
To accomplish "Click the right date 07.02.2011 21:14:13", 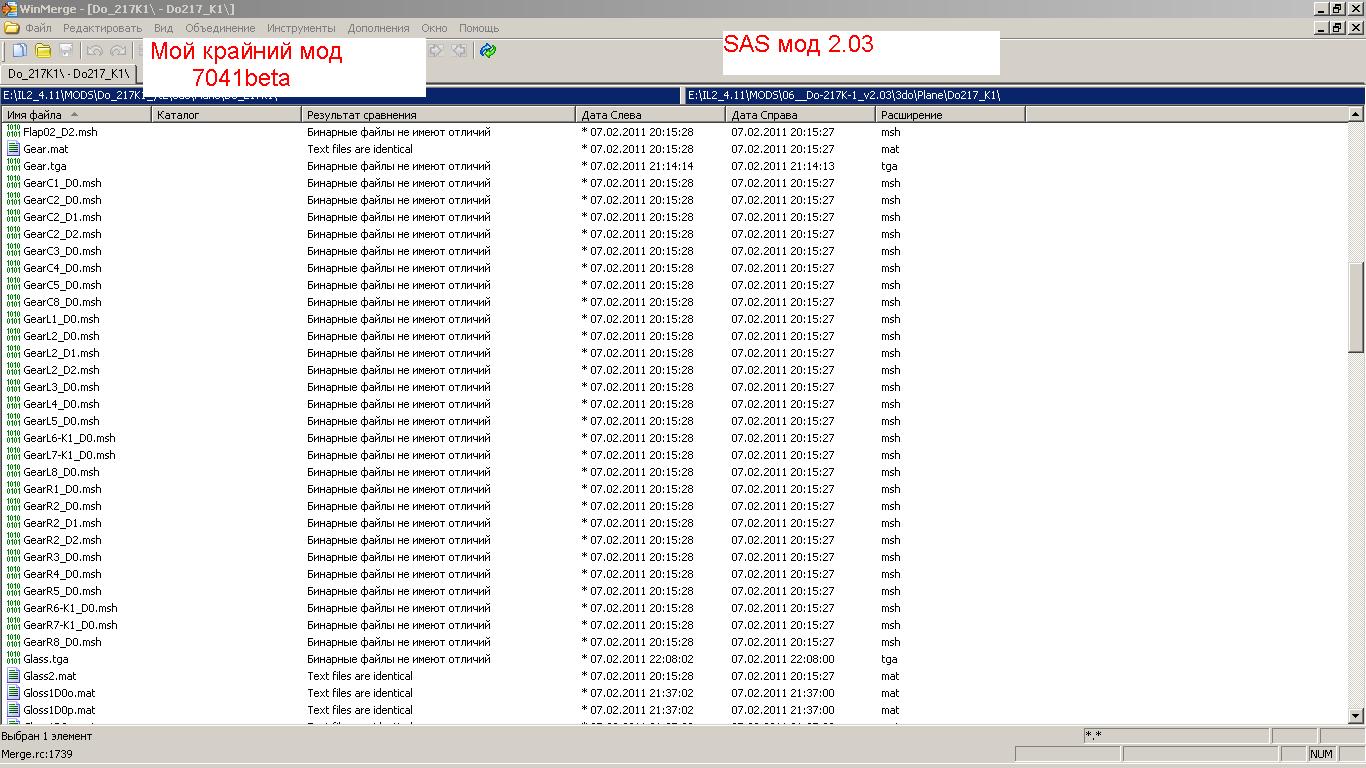I will click(783, 166).
